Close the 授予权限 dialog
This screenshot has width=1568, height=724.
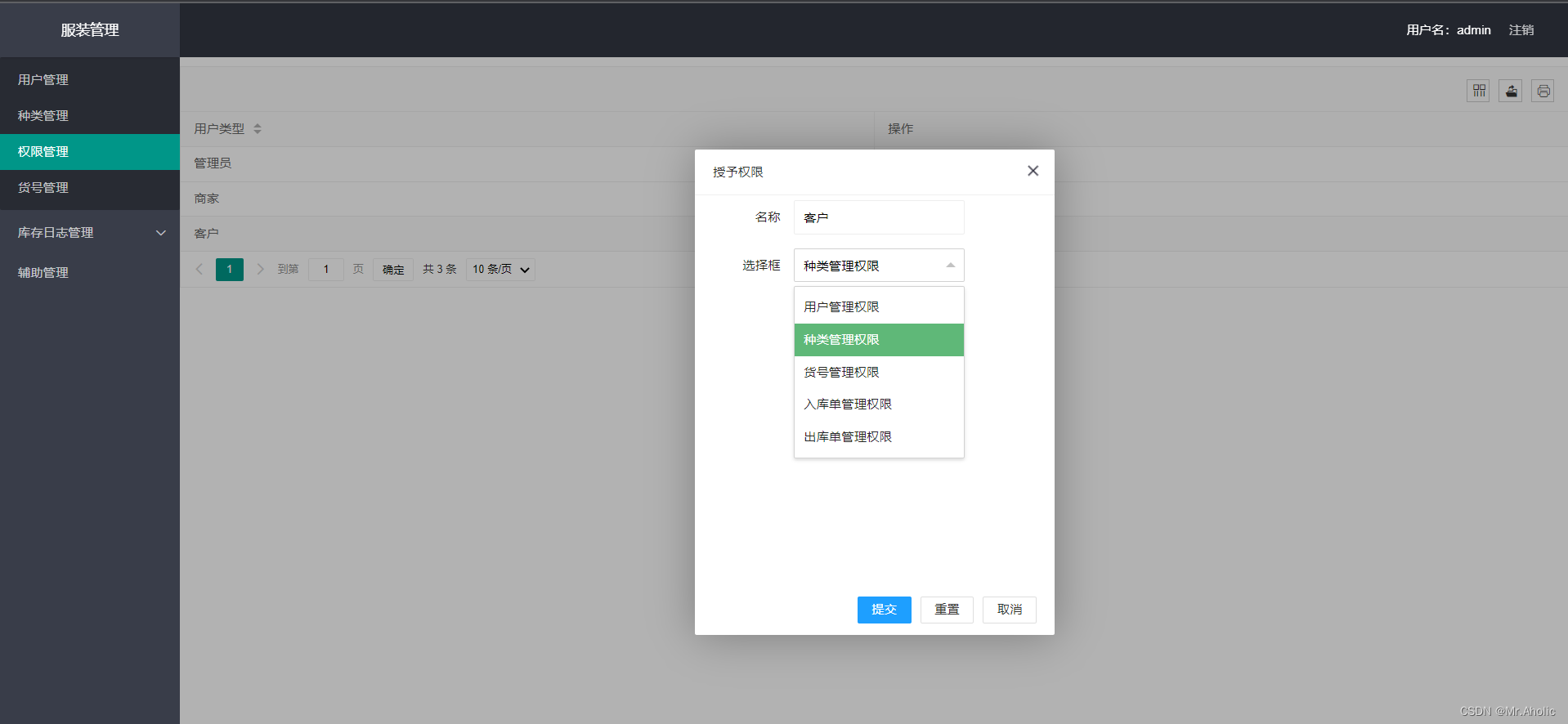[1033, 171]
